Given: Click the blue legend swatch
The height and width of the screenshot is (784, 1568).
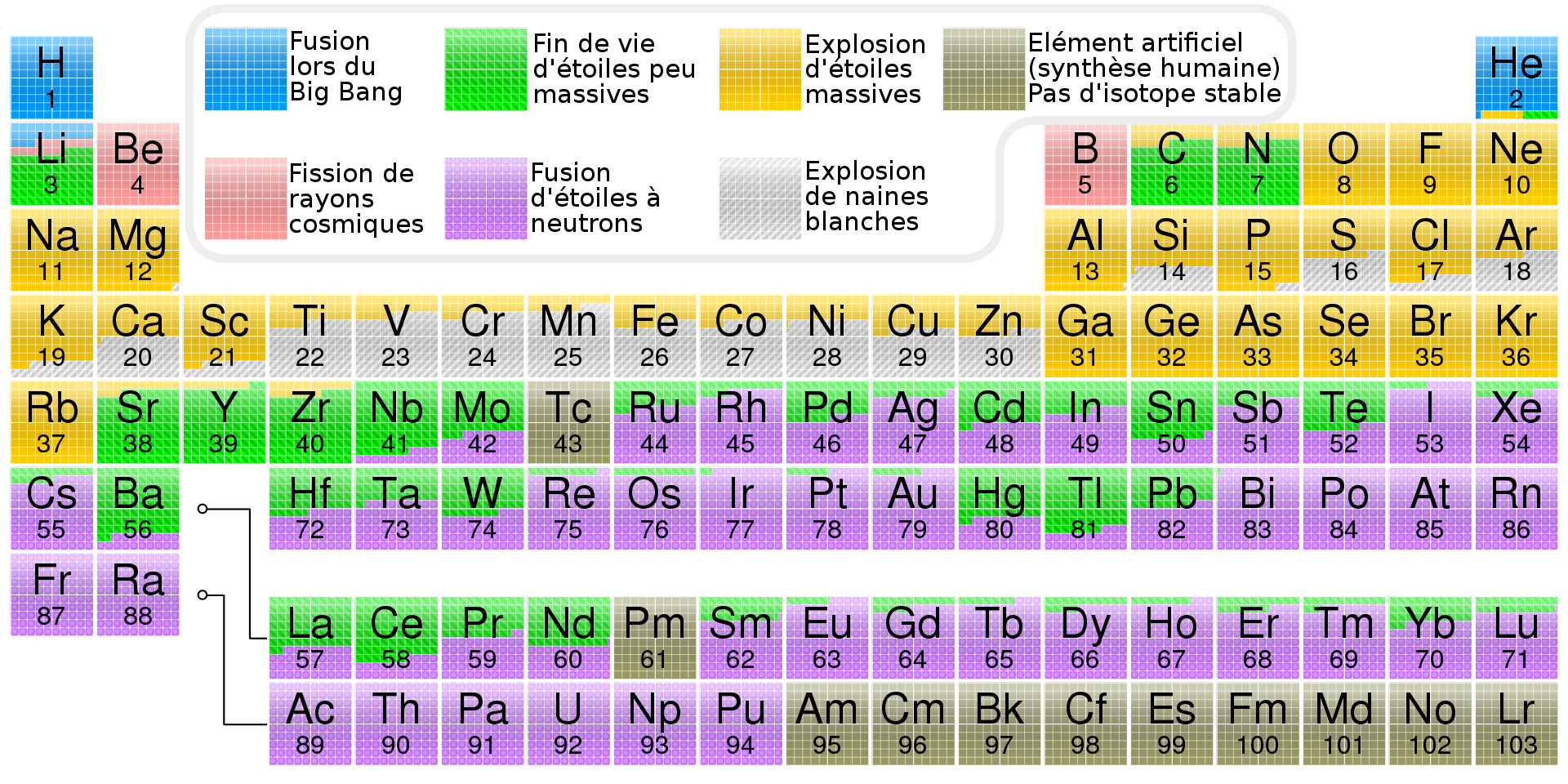Looking at the screenshot, I should 245,69.
